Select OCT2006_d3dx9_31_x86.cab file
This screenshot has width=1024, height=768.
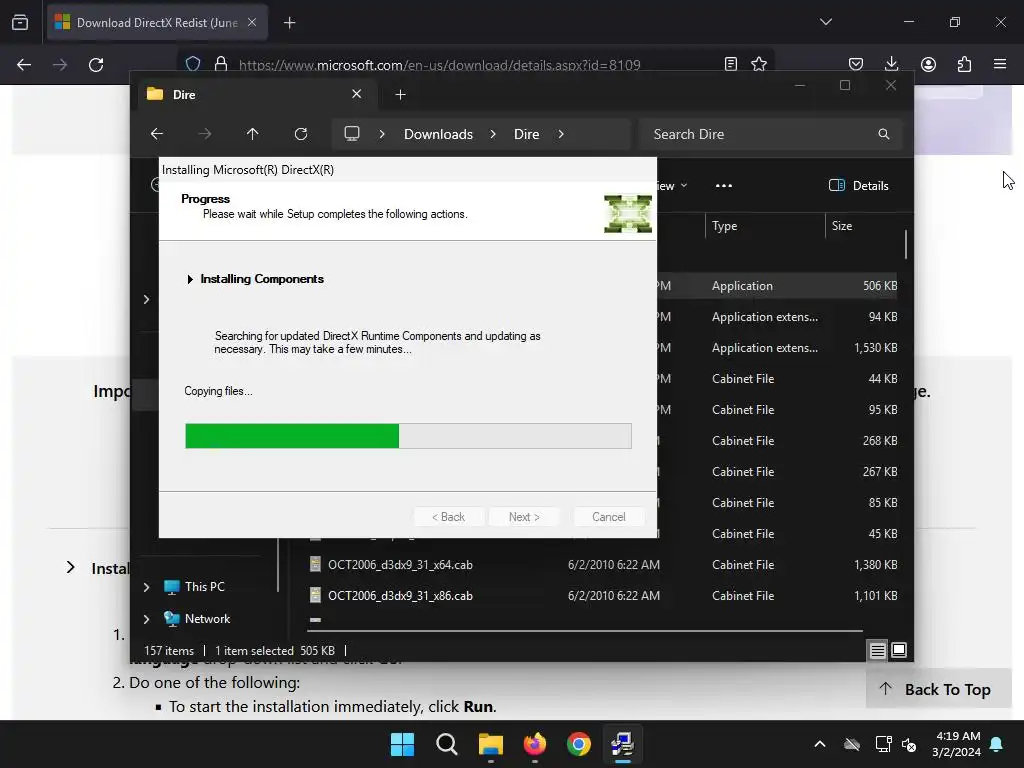click(400, 596)
